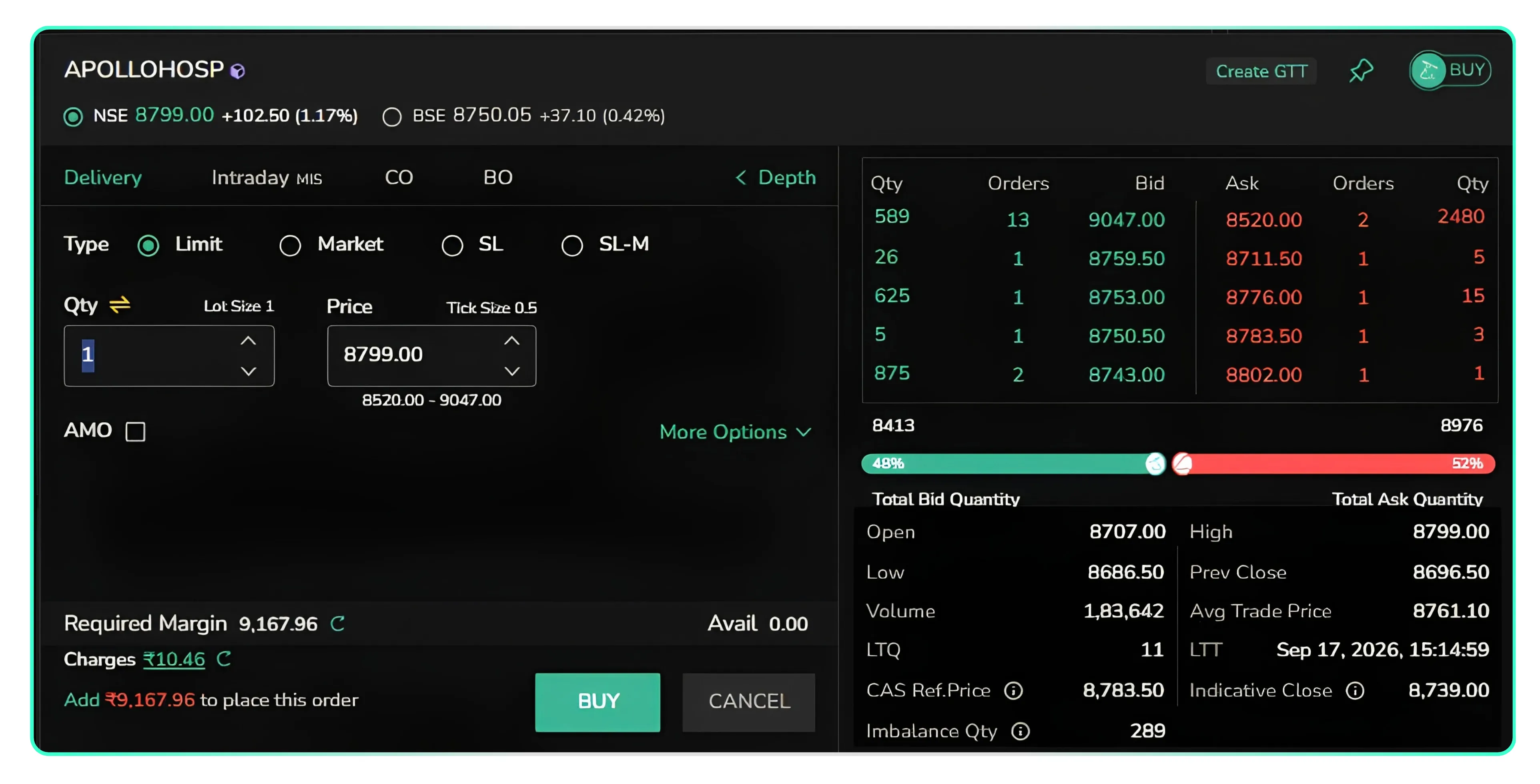Select the BSE exchange radio button
The height and width of the screenshot is (784, 1540).
coord(391,116)
